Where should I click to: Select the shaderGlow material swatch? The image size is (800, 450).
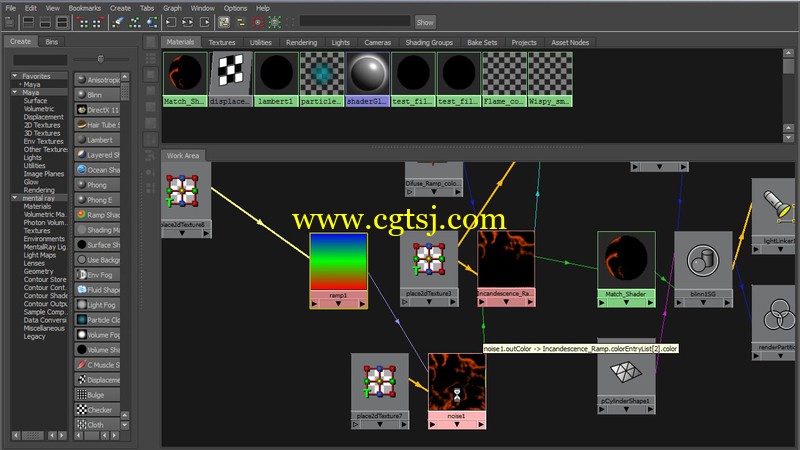click(x=367, y=74)
